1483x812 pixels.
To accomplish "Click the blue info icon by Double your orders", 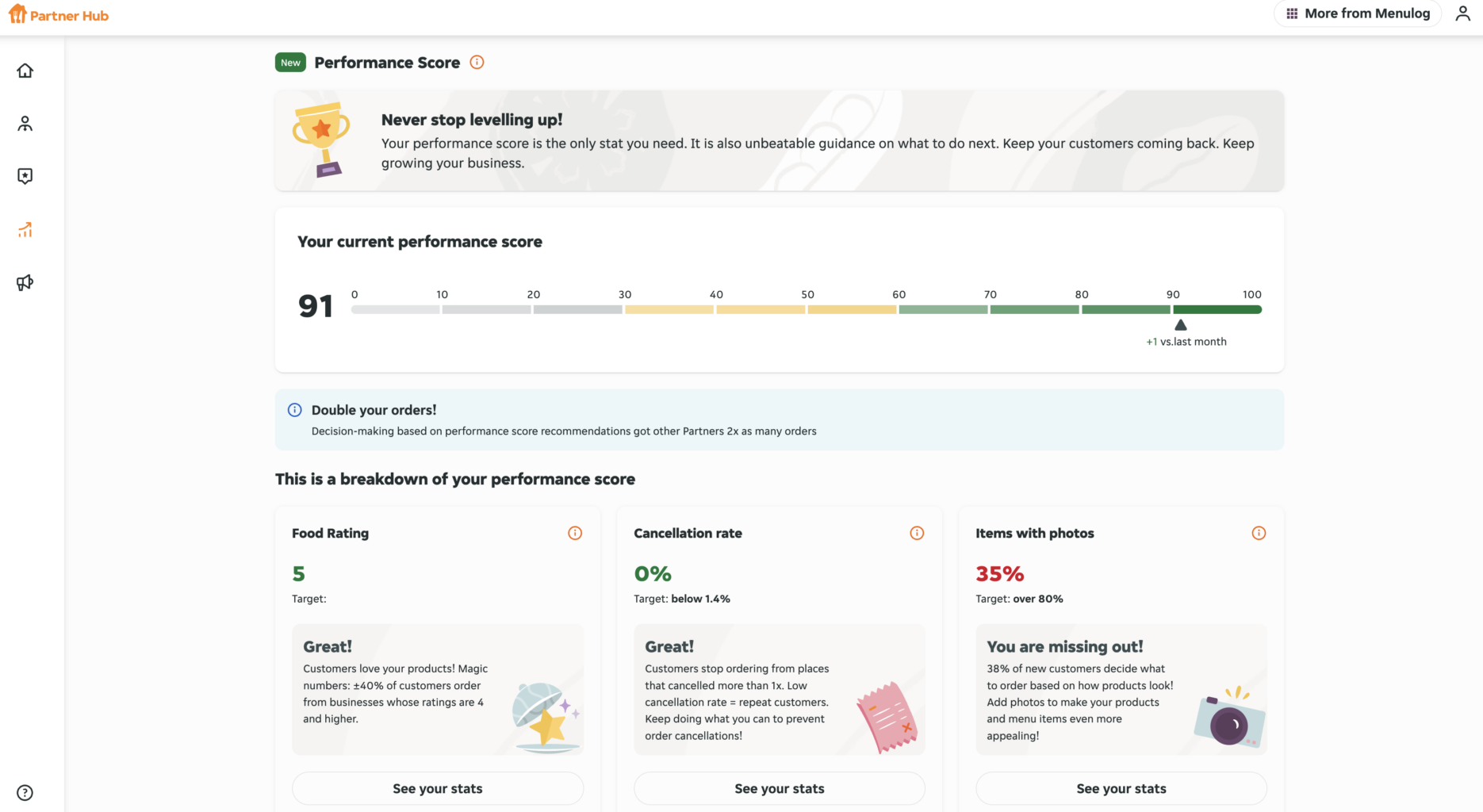I will coord(295,410).
